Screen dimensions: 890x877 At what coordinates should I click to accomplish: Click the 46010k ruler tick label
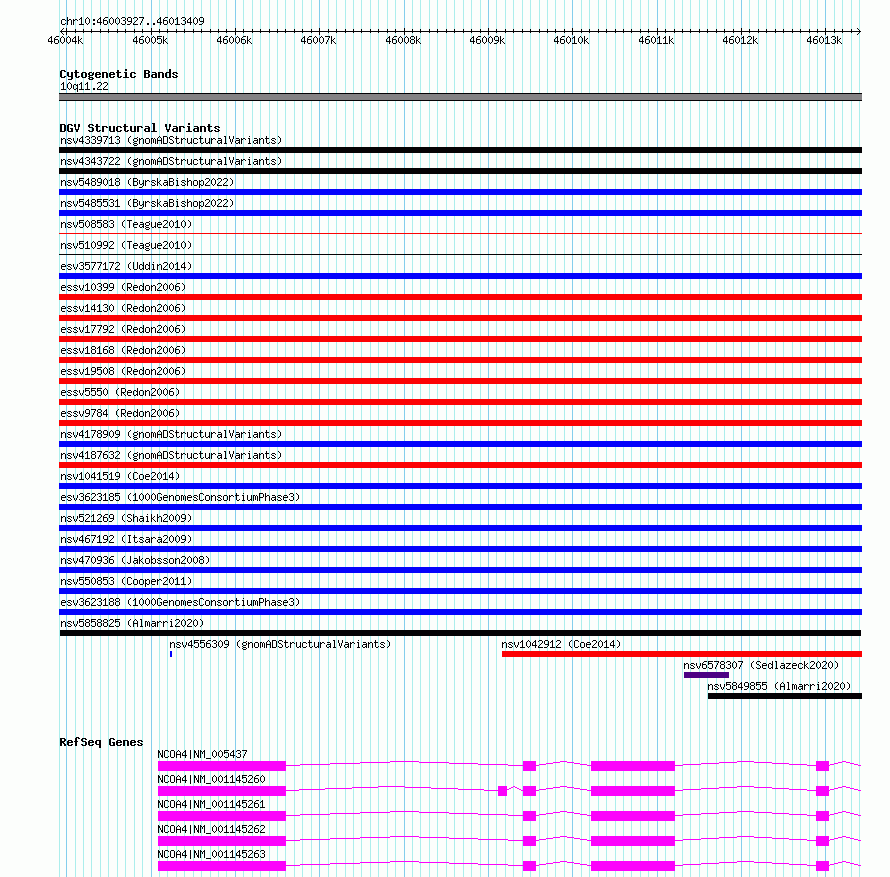pyautogui.click(x=571, y=40)
